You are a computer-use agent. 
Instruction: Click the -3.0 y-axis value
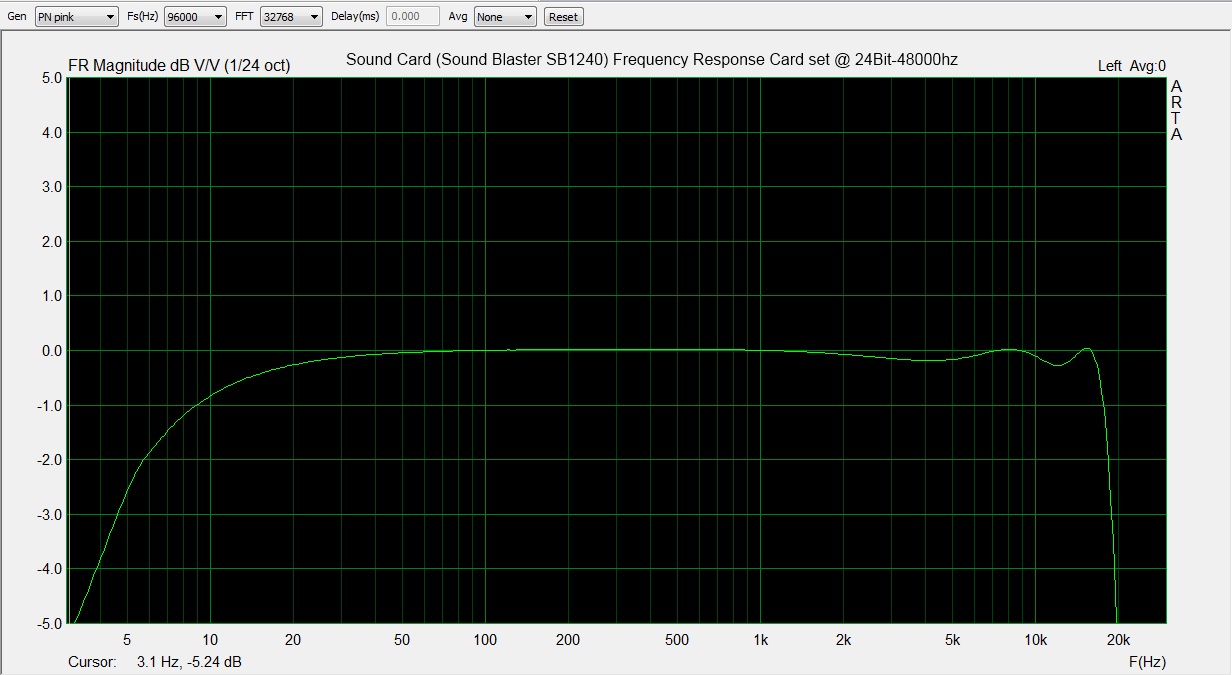tap(50, 514)
